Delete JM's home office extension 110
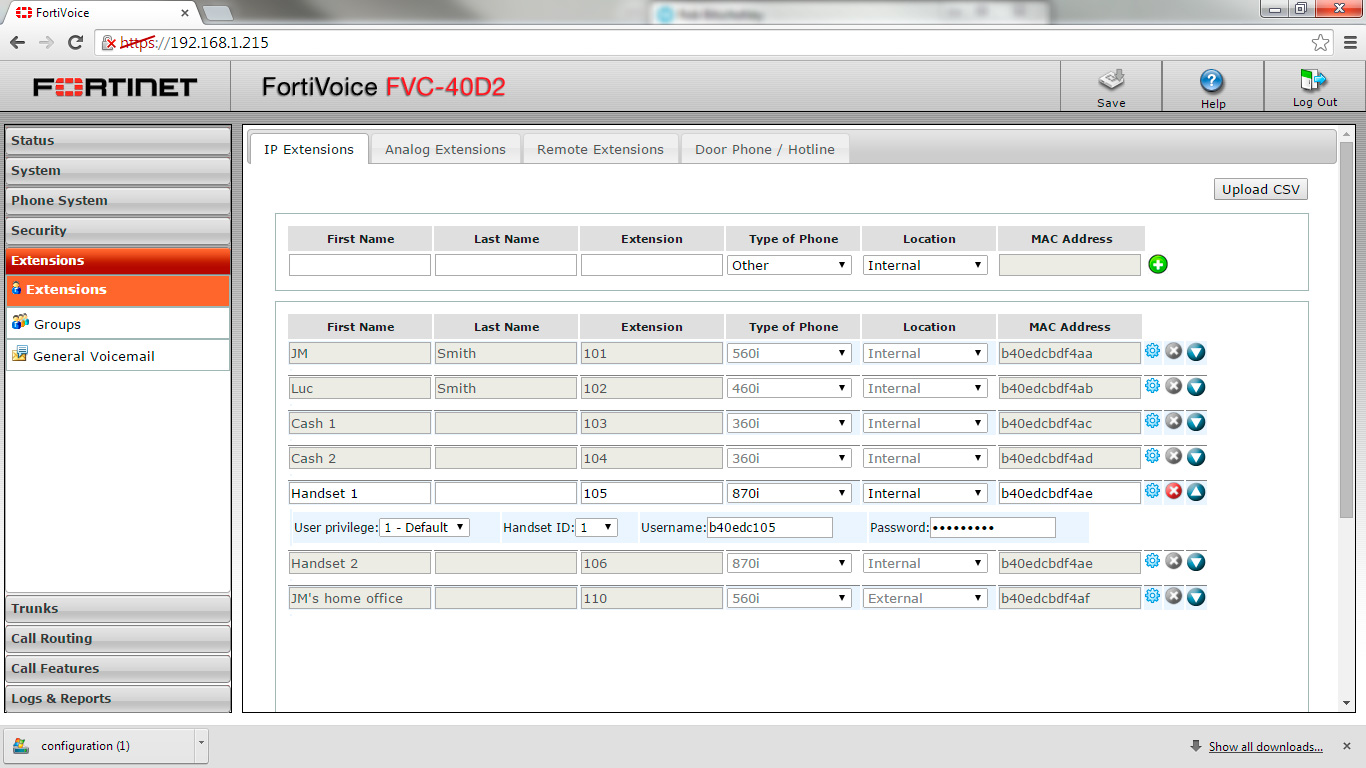This screenshot has height=768, width=1366. [x=1174, y=597]
